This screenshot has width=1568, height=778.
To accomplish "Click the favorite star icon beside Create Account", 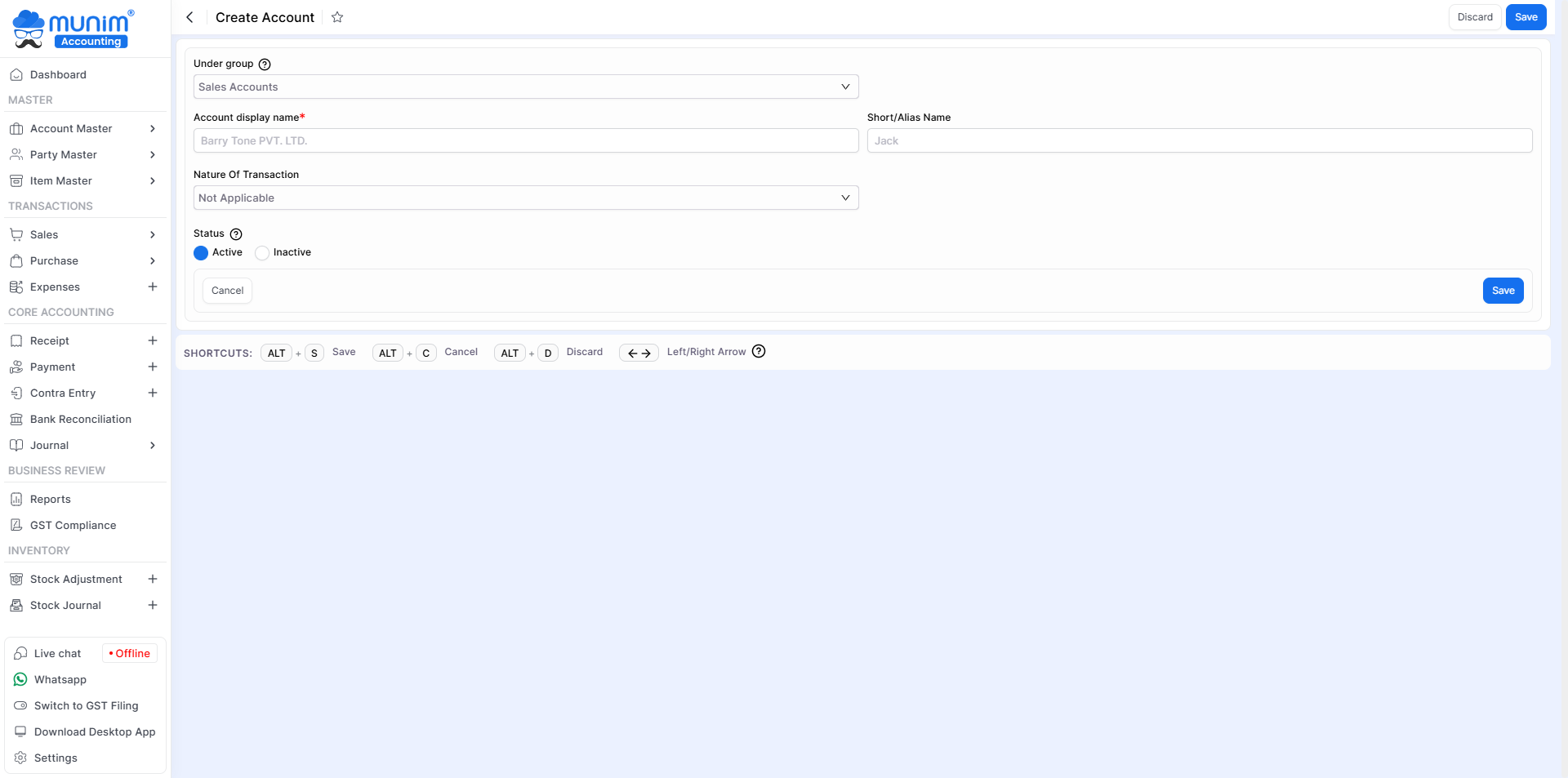I will point(337,17).
